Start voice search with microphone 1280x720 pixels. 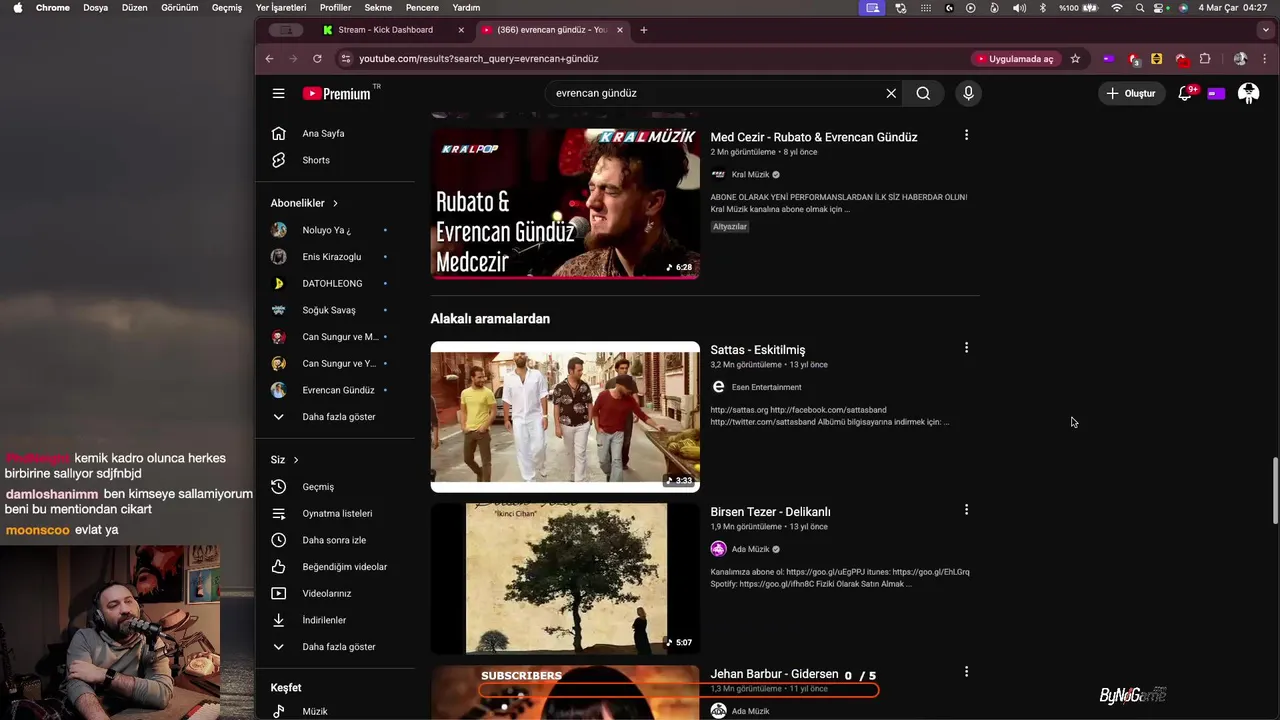(968, 93)
